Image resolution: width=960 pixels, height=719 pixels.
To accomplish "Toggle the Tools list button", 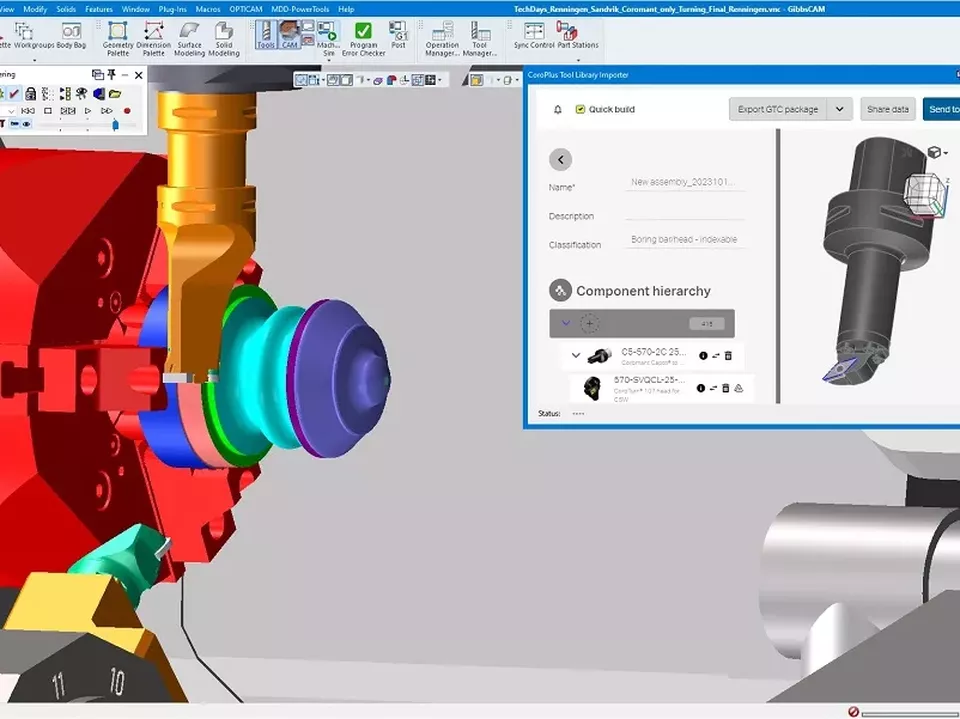I will point(266,35).
